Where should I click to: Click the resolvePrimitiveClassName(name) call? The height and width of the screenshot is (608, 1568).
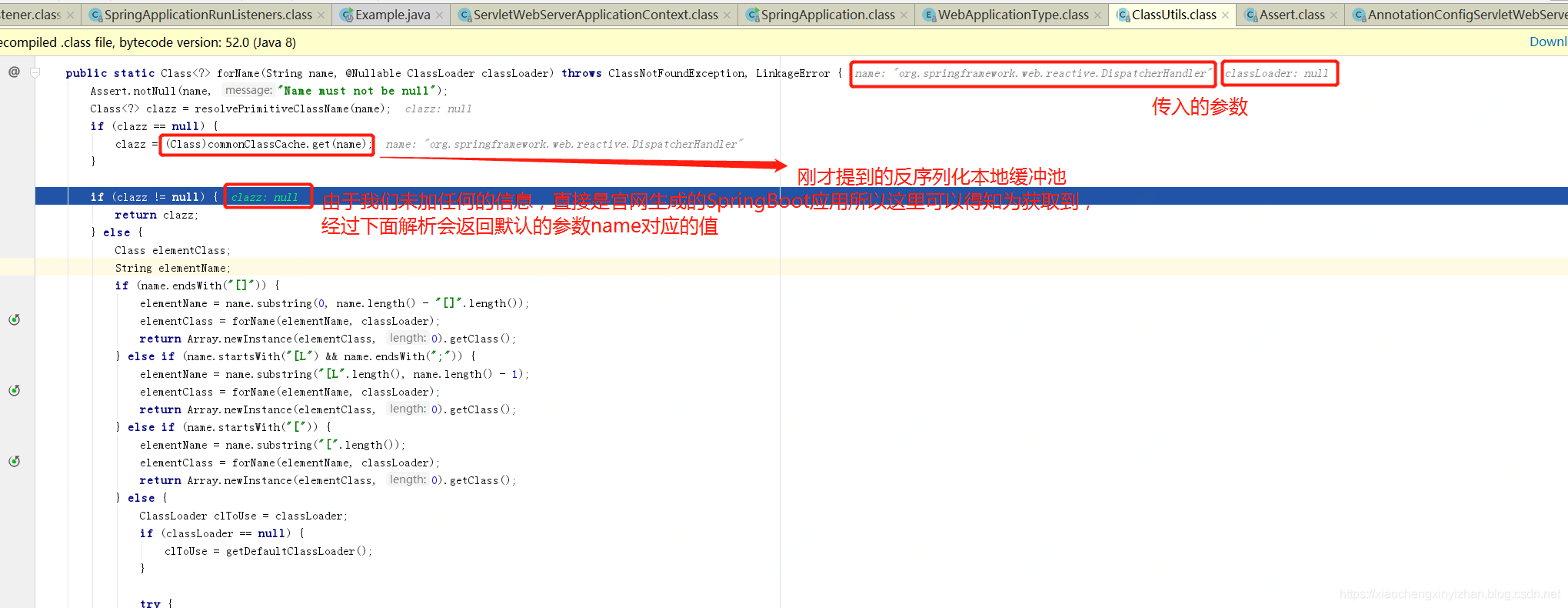[289, 109]
